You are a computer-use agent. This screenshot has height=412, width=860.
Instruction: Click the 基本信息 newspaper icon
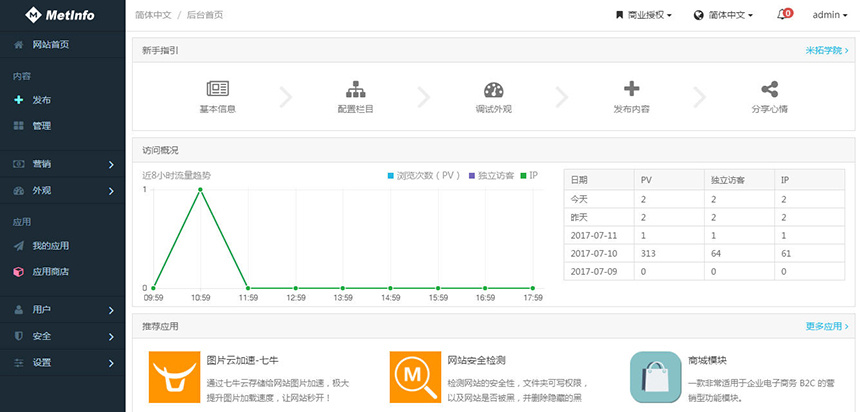click(x=218, y=89)
